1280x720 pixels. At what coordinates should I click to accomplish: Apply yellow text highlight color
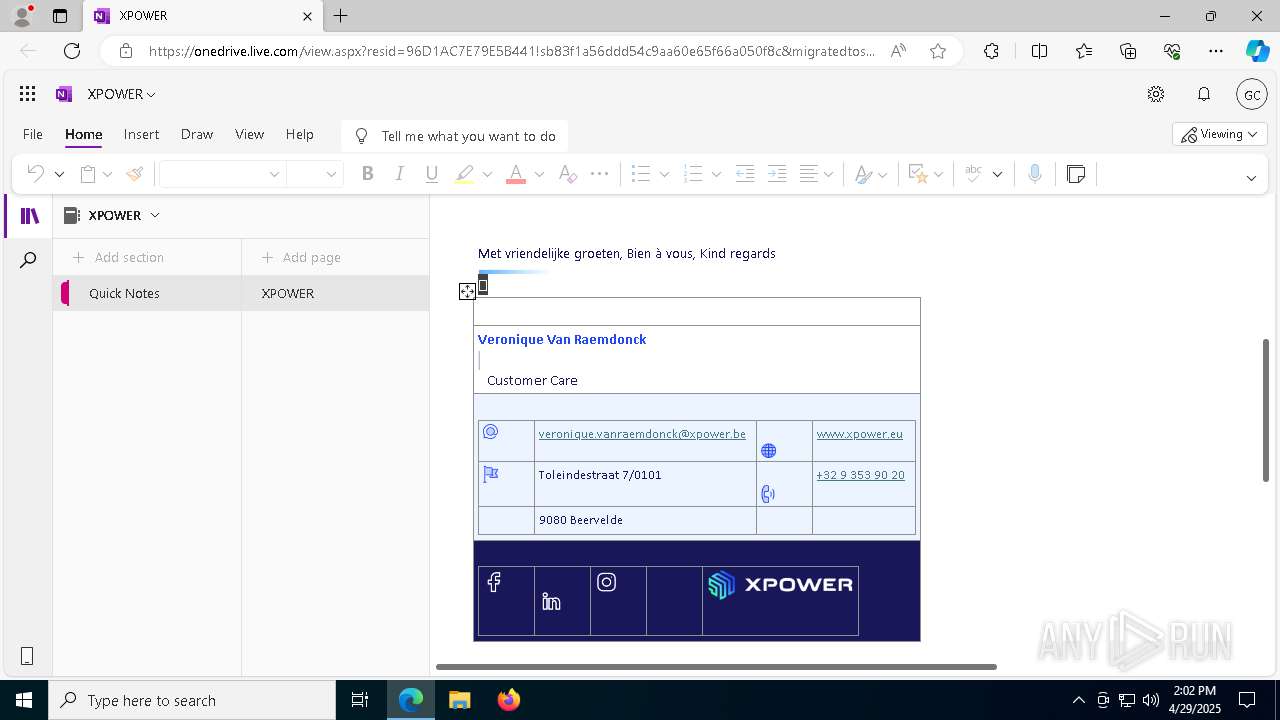[x=464, y=174]
